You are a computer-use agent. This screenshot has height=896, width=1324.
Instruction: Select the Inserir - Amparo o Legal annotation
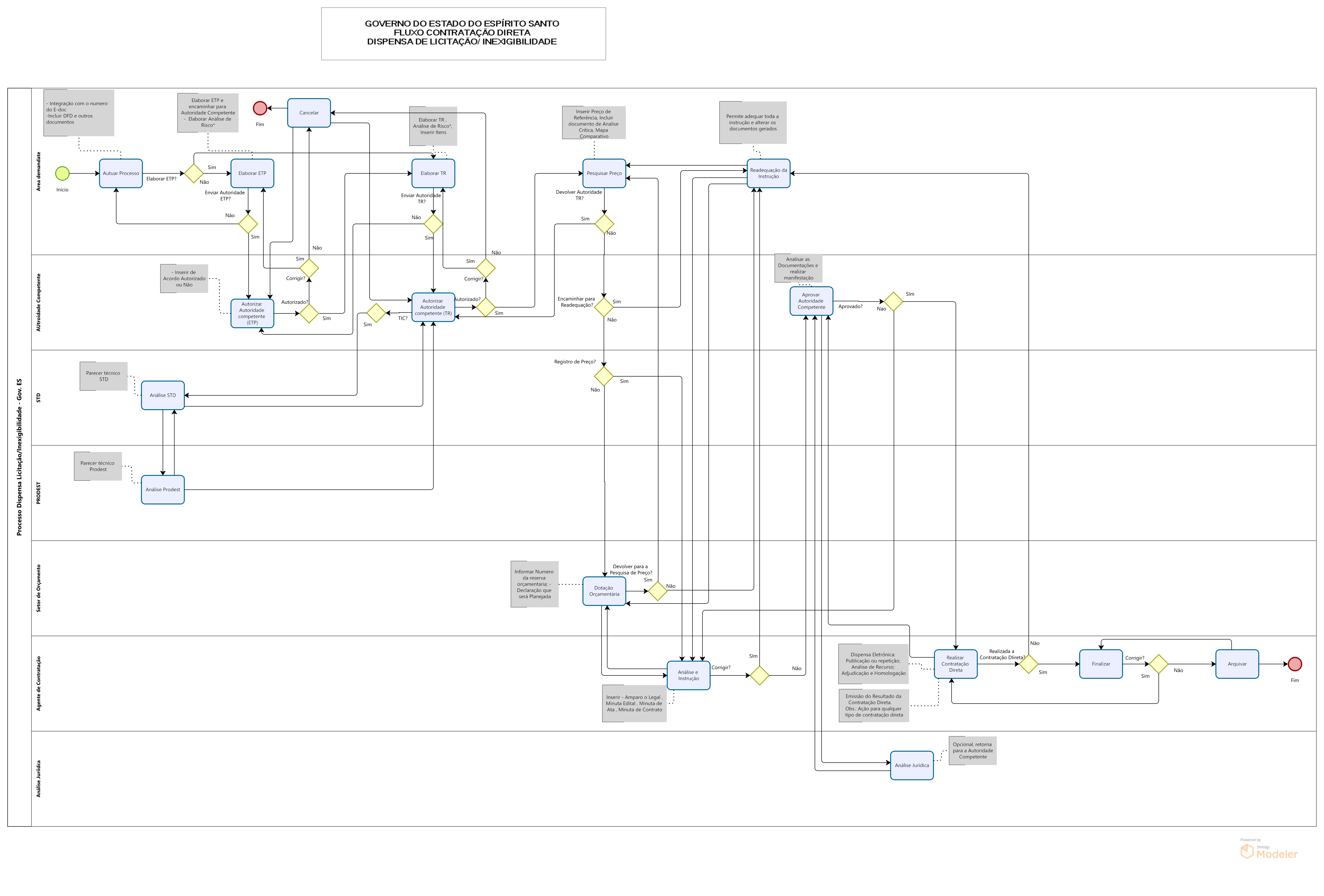coord(634,703)
